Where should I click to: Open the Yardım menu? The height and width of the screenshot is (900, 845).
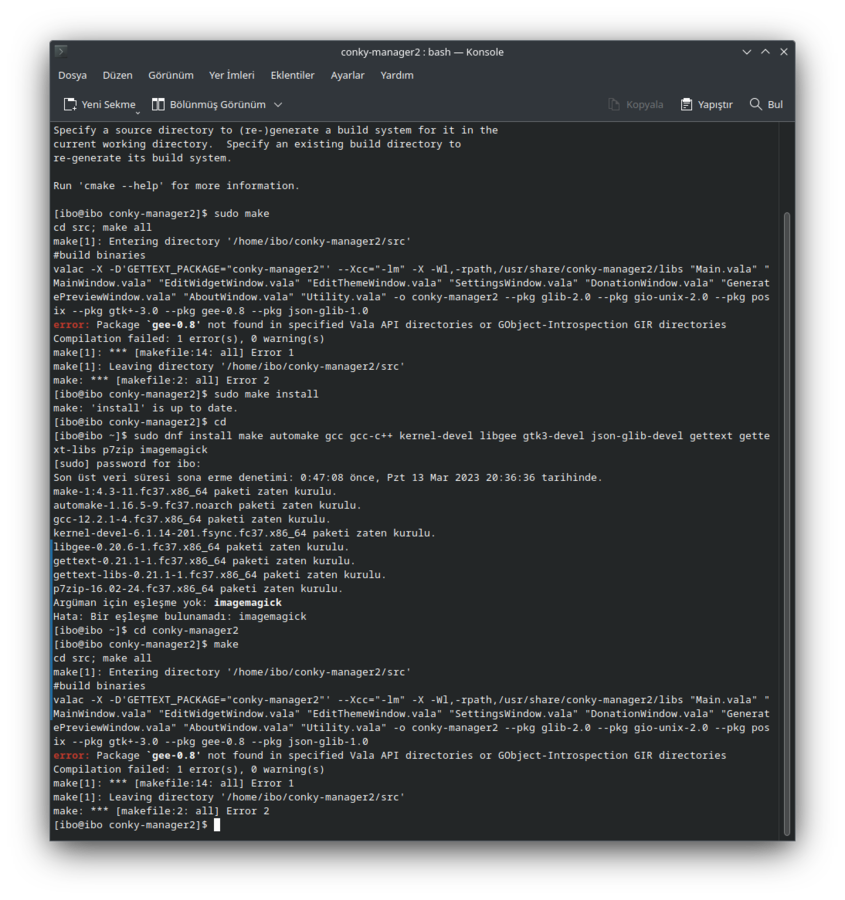397,75
